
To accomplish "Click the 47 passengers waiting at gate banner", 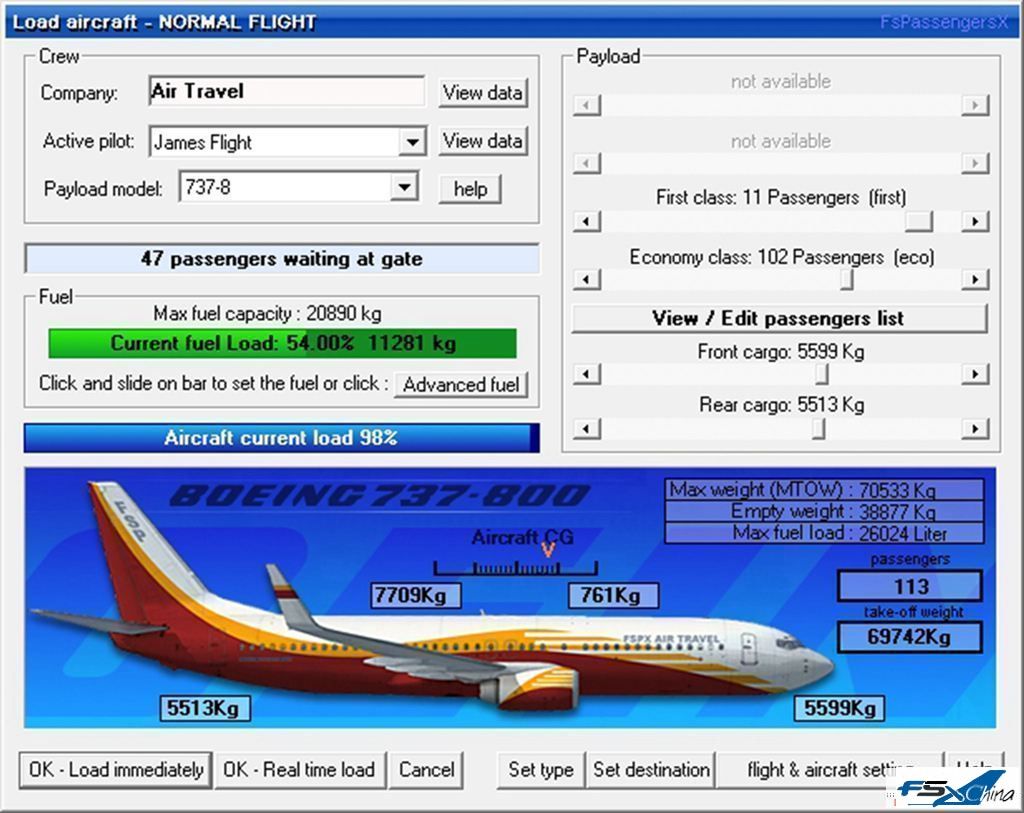I will point(282,259).
